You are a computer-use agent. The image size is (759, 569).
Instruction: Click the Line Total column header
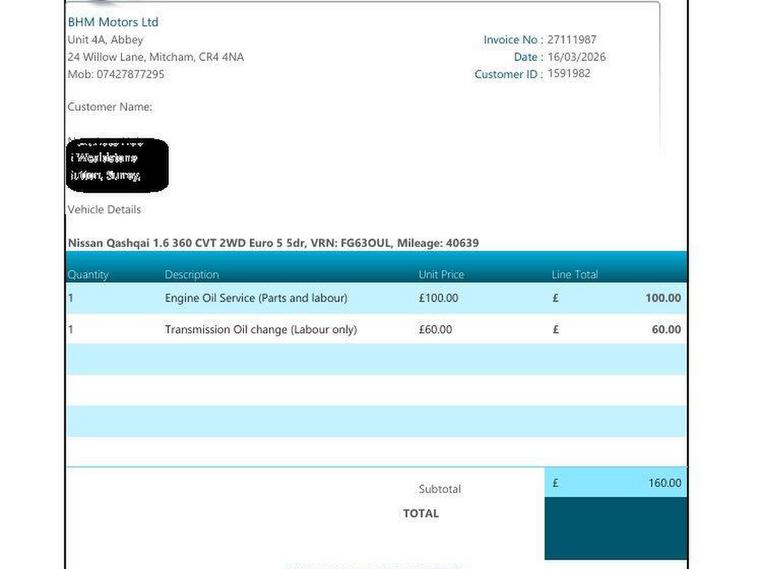(574, 275)
